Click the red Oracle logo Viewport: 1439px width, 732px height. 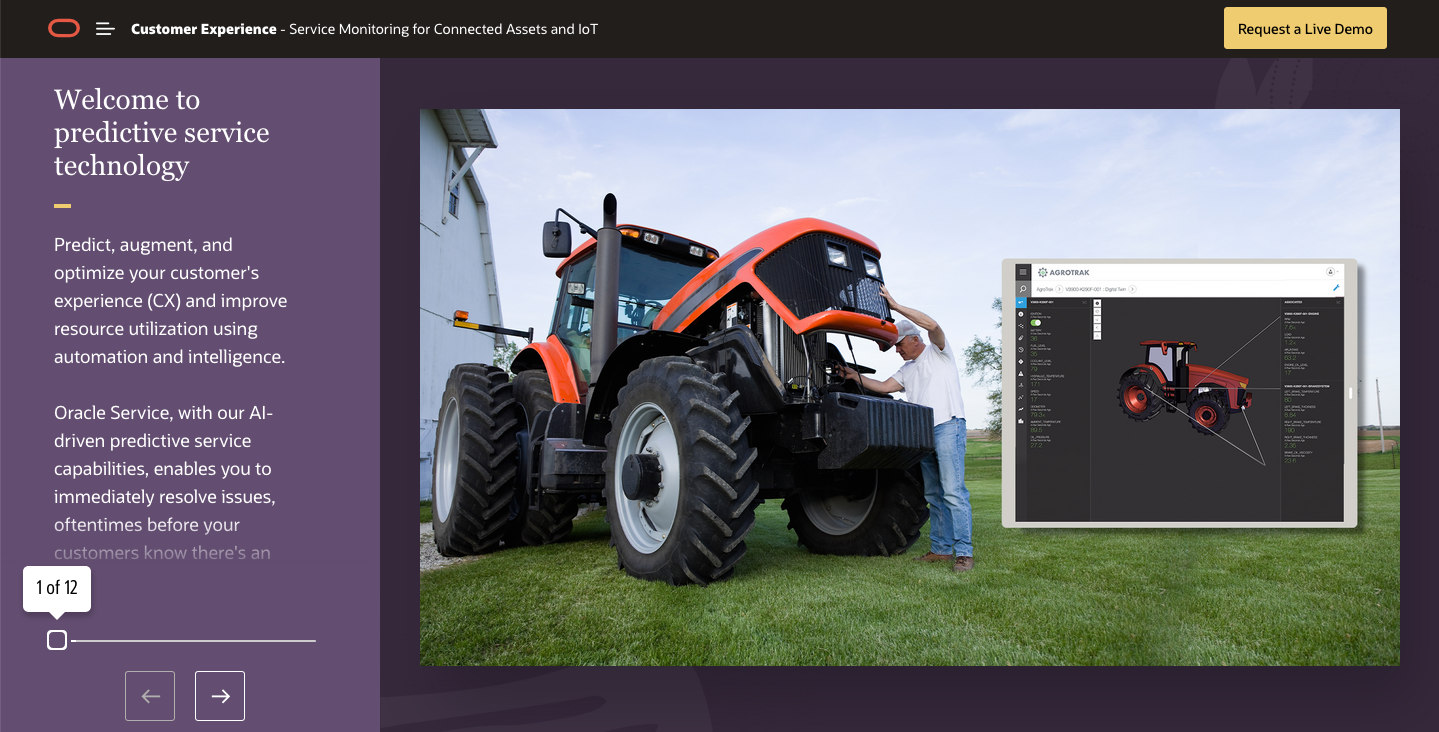click(x=64, y=29)
